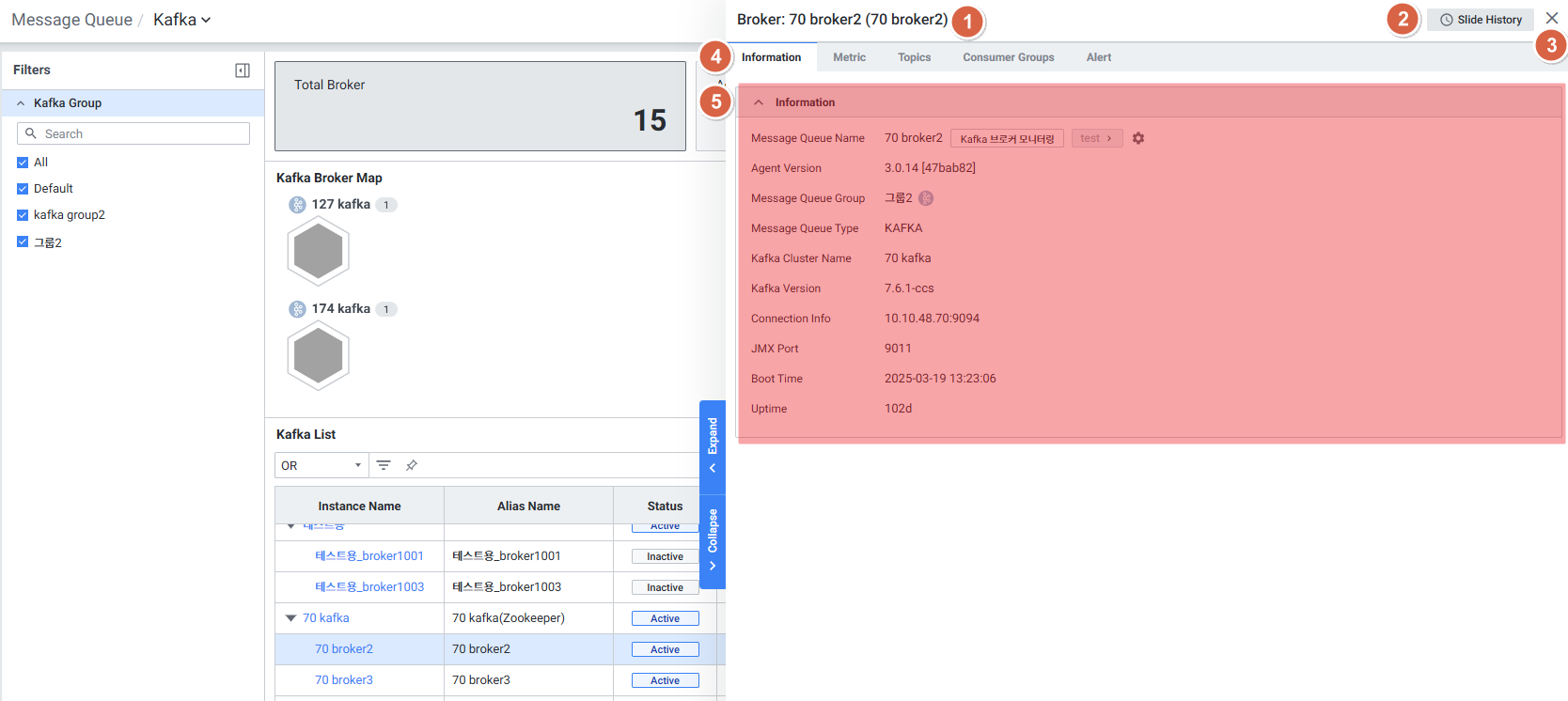Uncheck the All checkbox filter
1568x701 pixels.
pos(23,163)
